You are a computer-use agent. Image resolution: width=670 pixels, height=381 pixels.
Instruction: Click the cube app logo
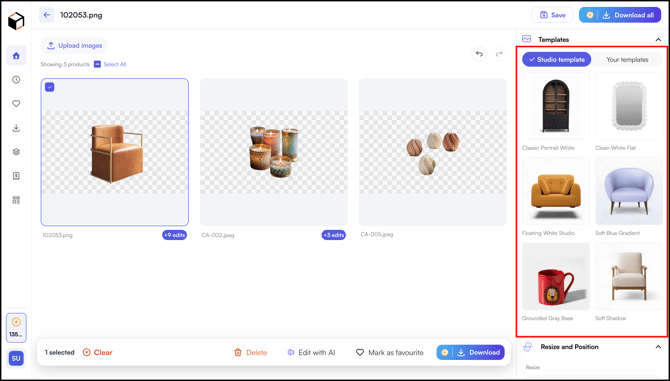pyautogui.click(x=16, y=21)
